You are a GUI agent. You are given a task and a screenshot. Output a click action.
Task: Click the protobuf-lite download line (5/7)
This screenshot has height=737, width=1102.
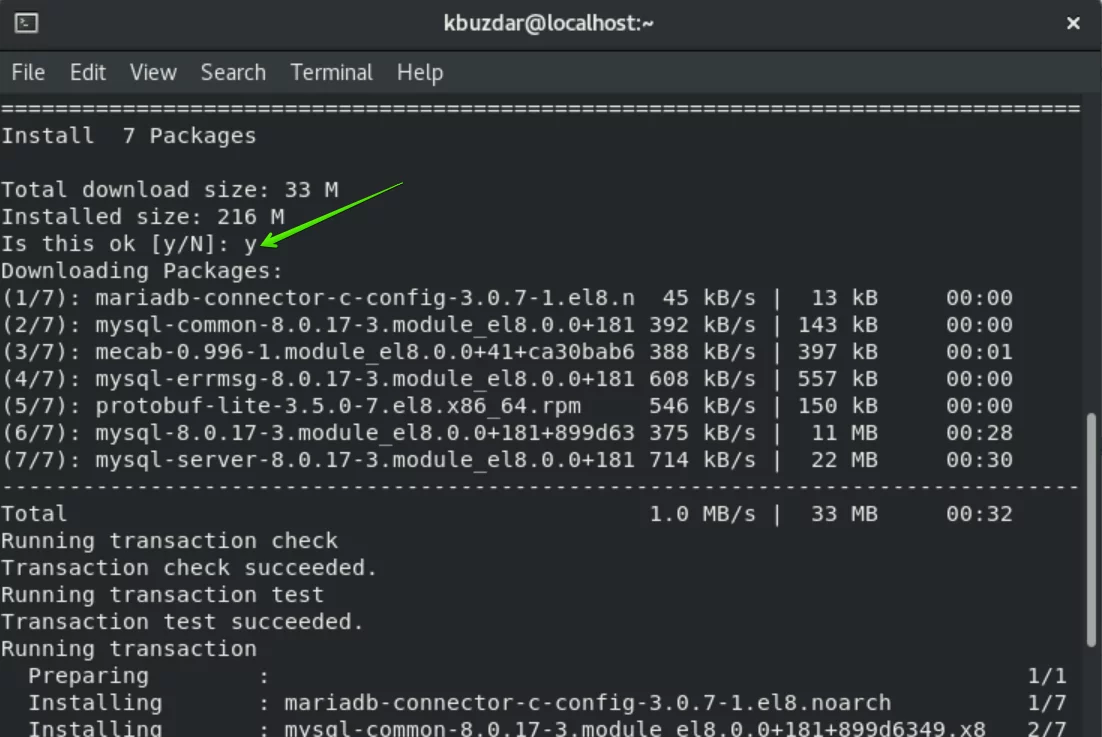pyautogui.click(x=507, y=406)
